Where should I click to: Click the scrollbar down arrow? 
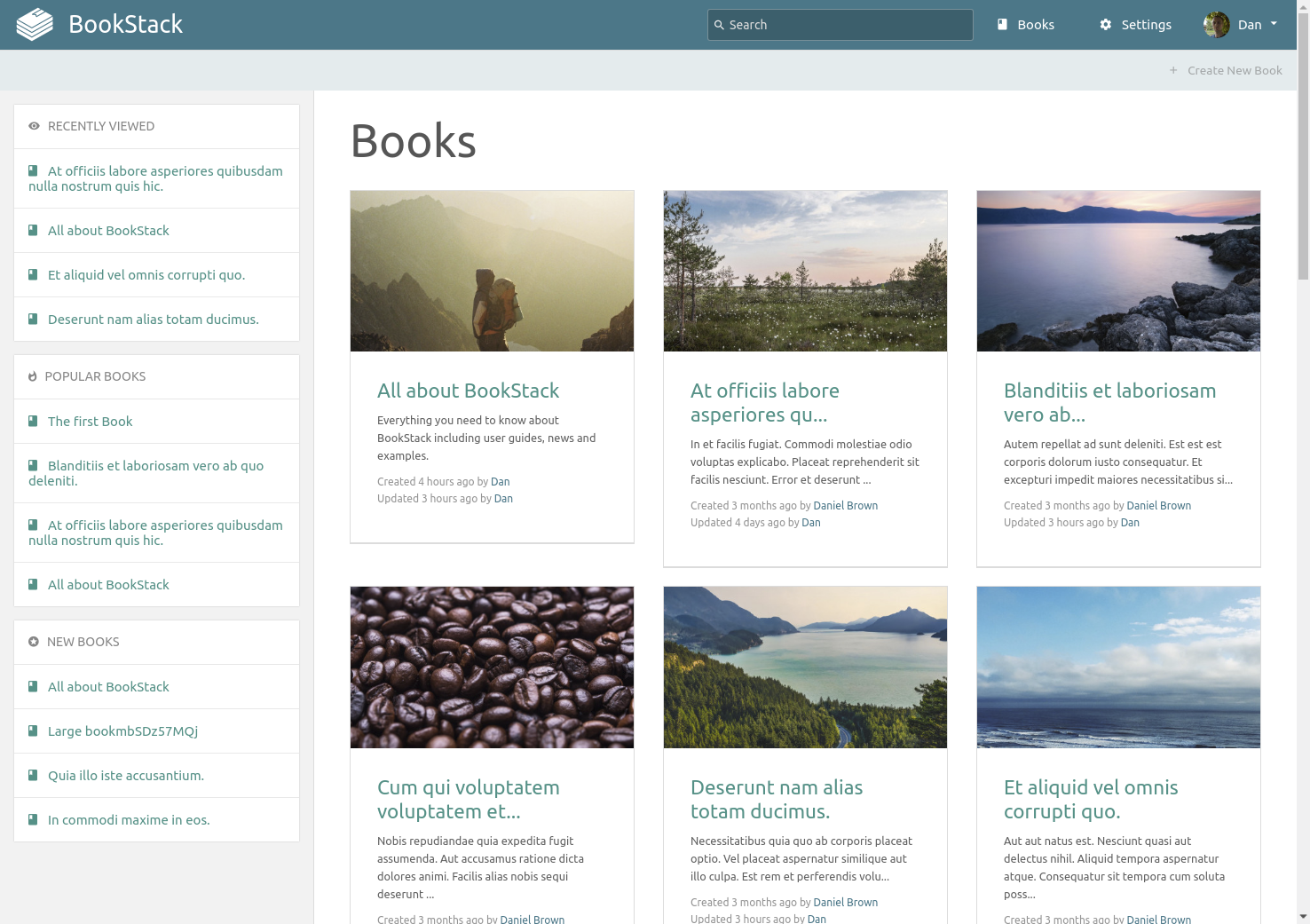[x=1303, y=917]
